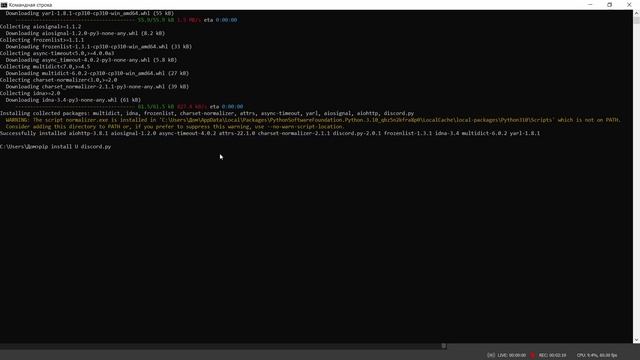Click the Command Prompt icon in title bar
Viewport: 640px width, 360px height.
pyautogui.click(x=4, y=5)
